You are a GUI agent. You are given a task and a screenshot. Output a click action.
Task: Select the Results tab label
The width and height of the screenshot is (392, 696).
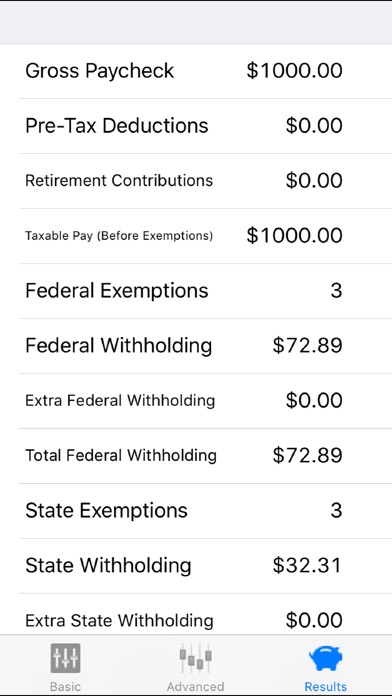pos(325,686)
